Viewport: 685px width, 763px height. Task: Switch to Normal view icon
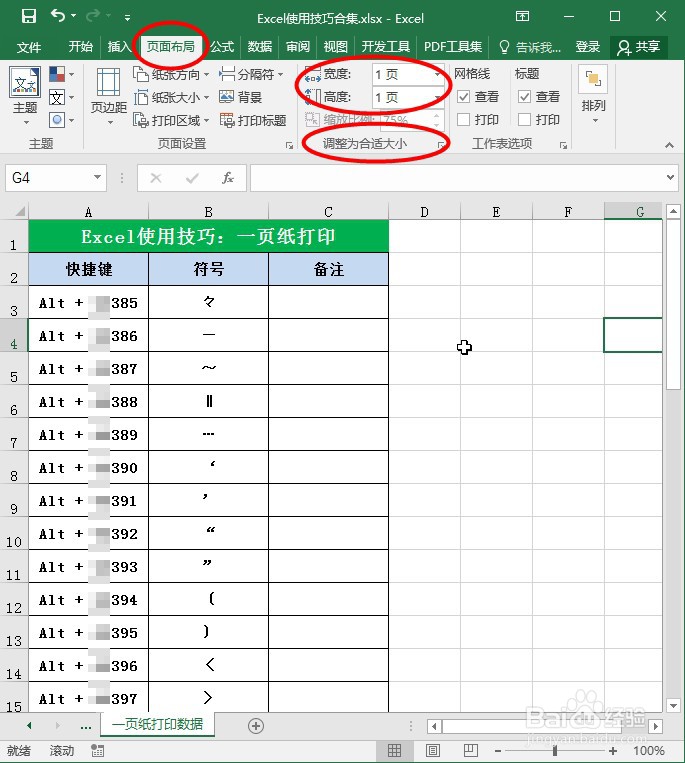(x=394, y=750)
